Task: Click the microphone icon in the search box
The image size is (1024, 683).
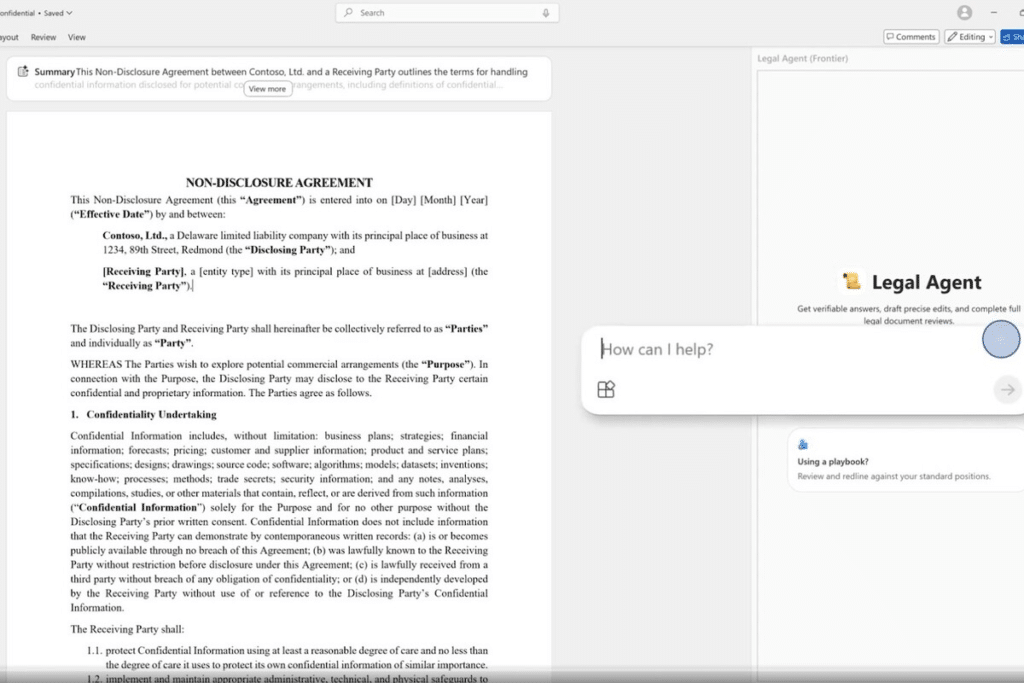Action: 546,12
